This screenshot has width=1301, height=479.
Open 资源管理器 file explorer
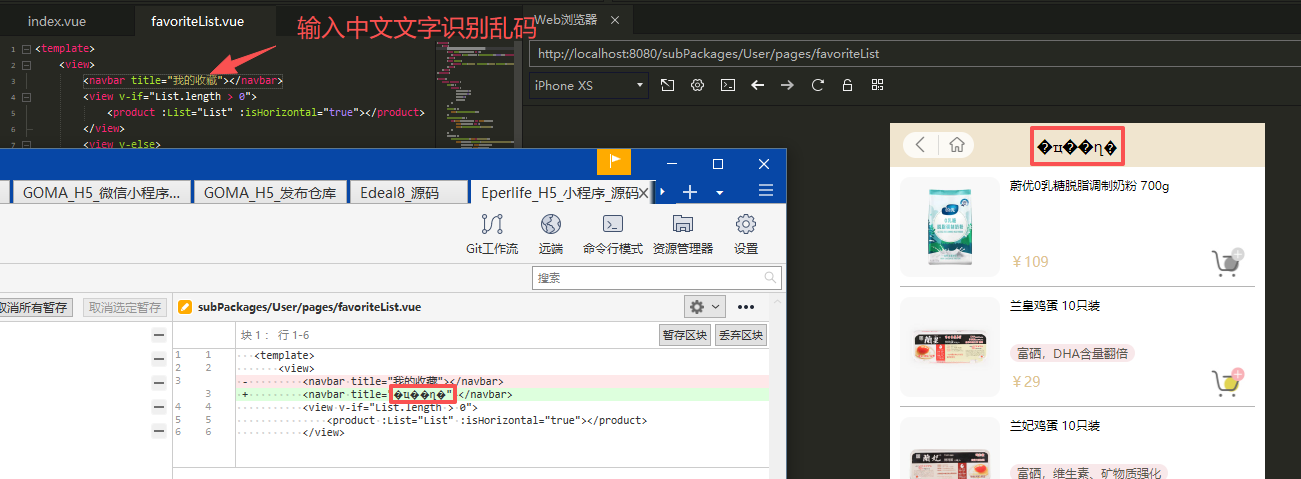coord(682,232)
